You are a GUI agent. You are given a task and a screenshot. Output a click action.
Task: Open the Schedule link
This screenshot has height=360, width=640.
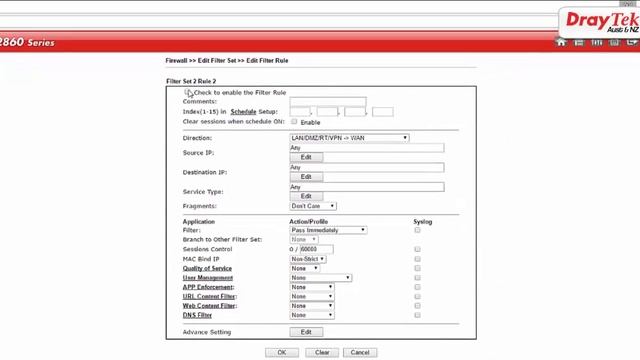click(243, 111)
